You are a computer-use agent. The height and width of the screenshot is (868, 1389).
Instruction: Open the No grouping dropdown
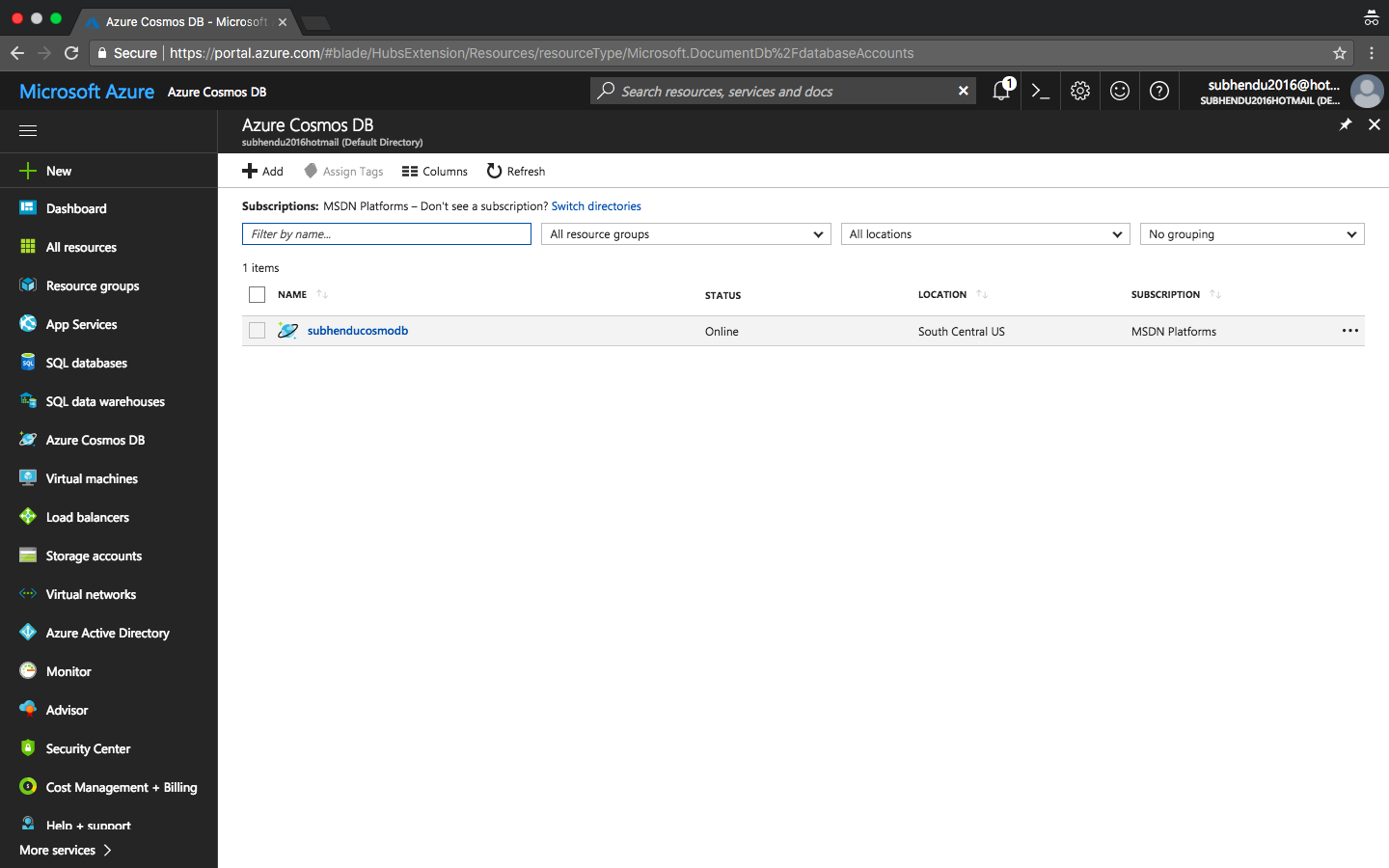pos(1252,234)
